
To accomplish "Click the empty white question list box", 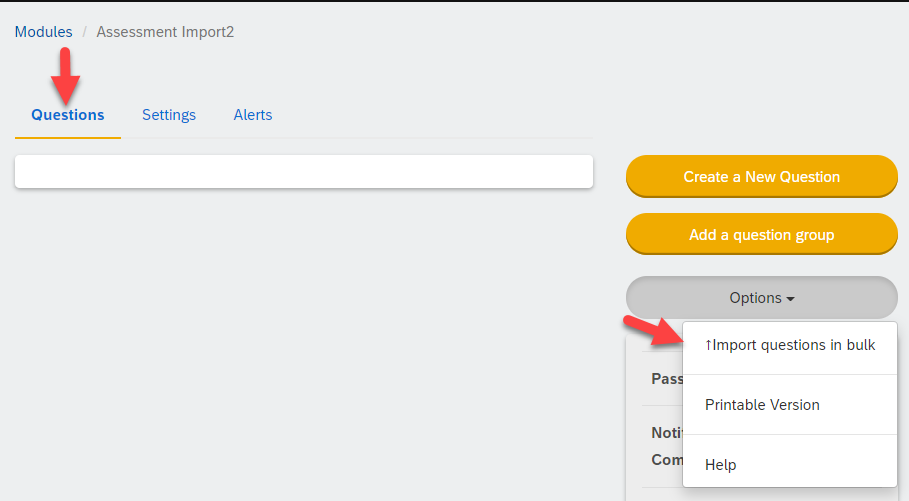I will pyautogui.click(x=304, y=171).
